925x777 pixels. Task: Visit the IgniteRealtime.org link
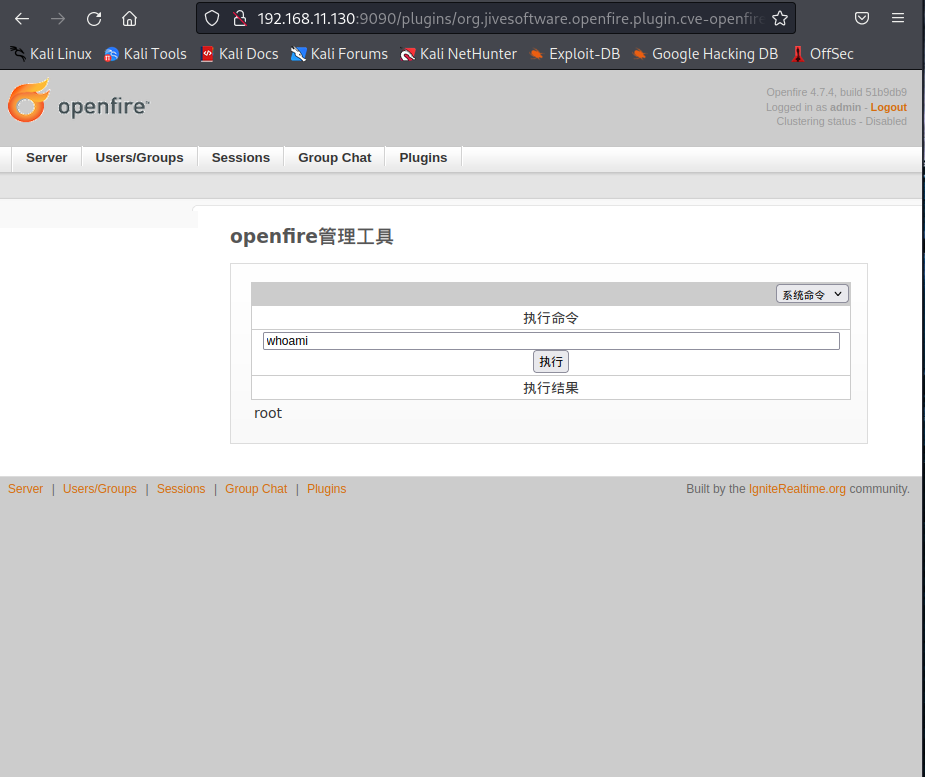[797, 489]
